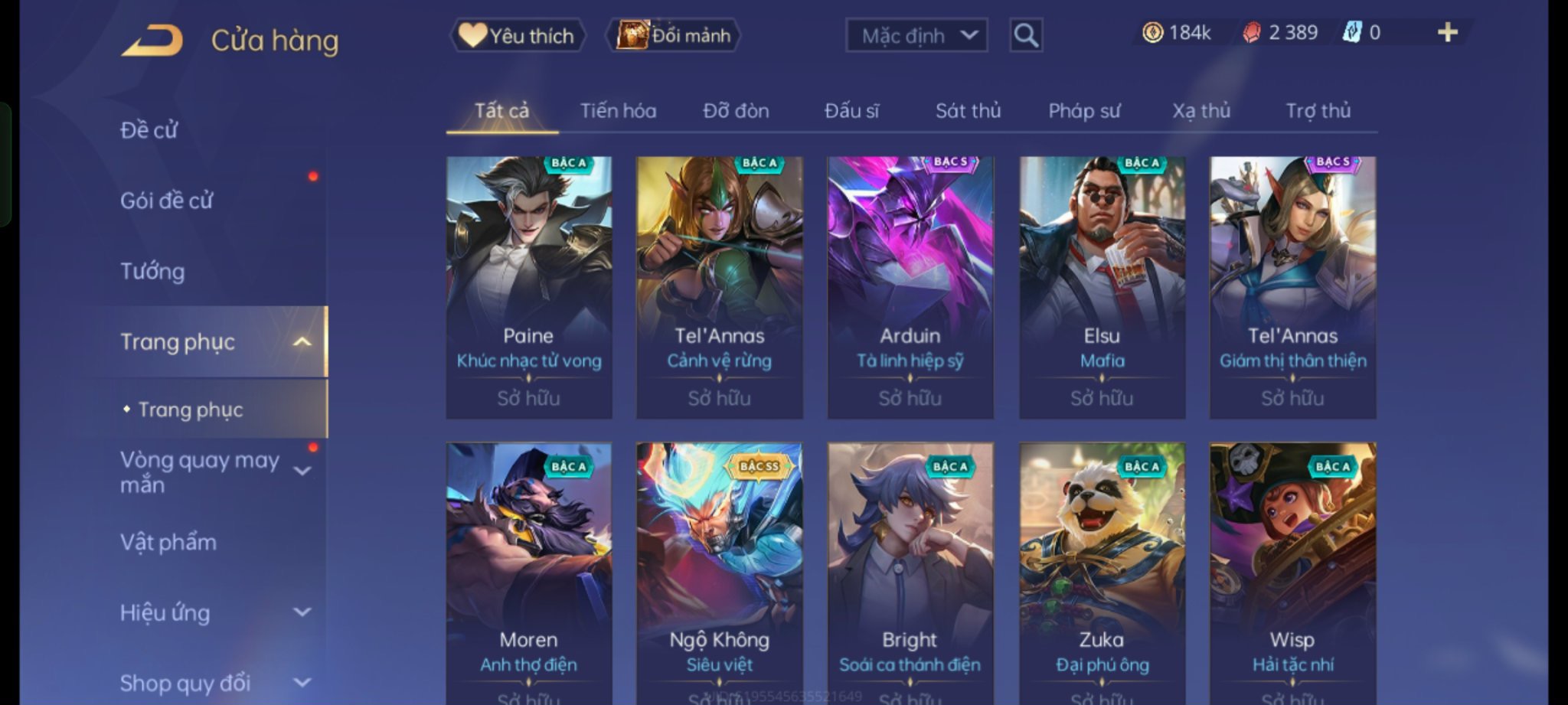
Task: Click the heart icon on Yêu thích
Action: [472, 34]
